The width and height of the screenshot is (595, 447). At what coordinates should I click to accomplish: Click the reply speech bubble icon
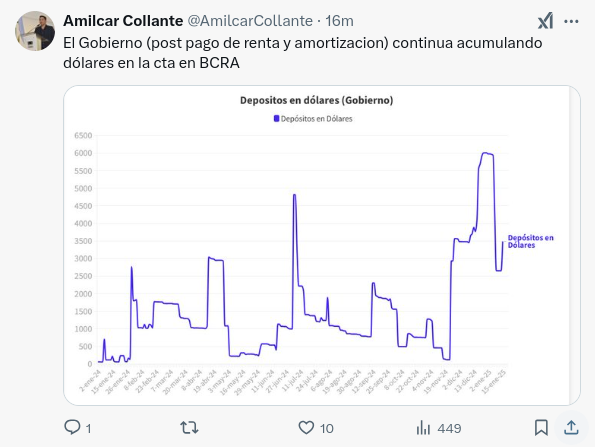pos(72,427)
